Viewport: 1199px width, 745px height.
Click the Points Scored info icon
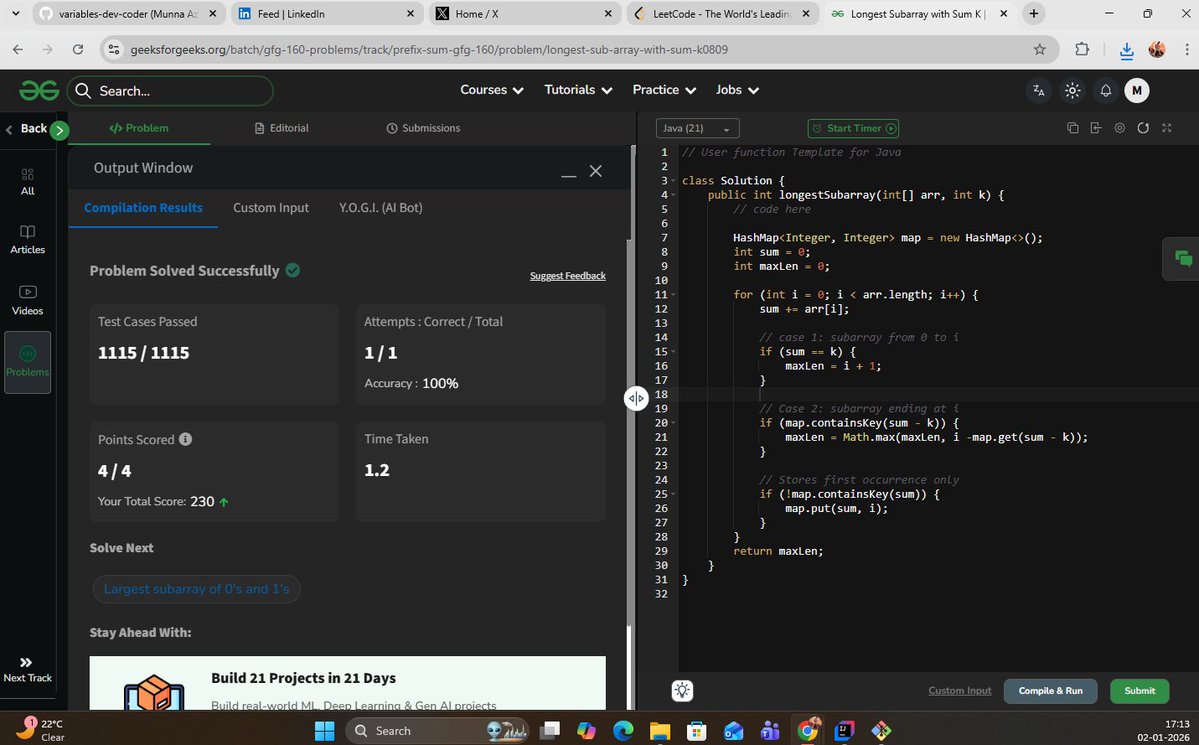tap(185, 439)
